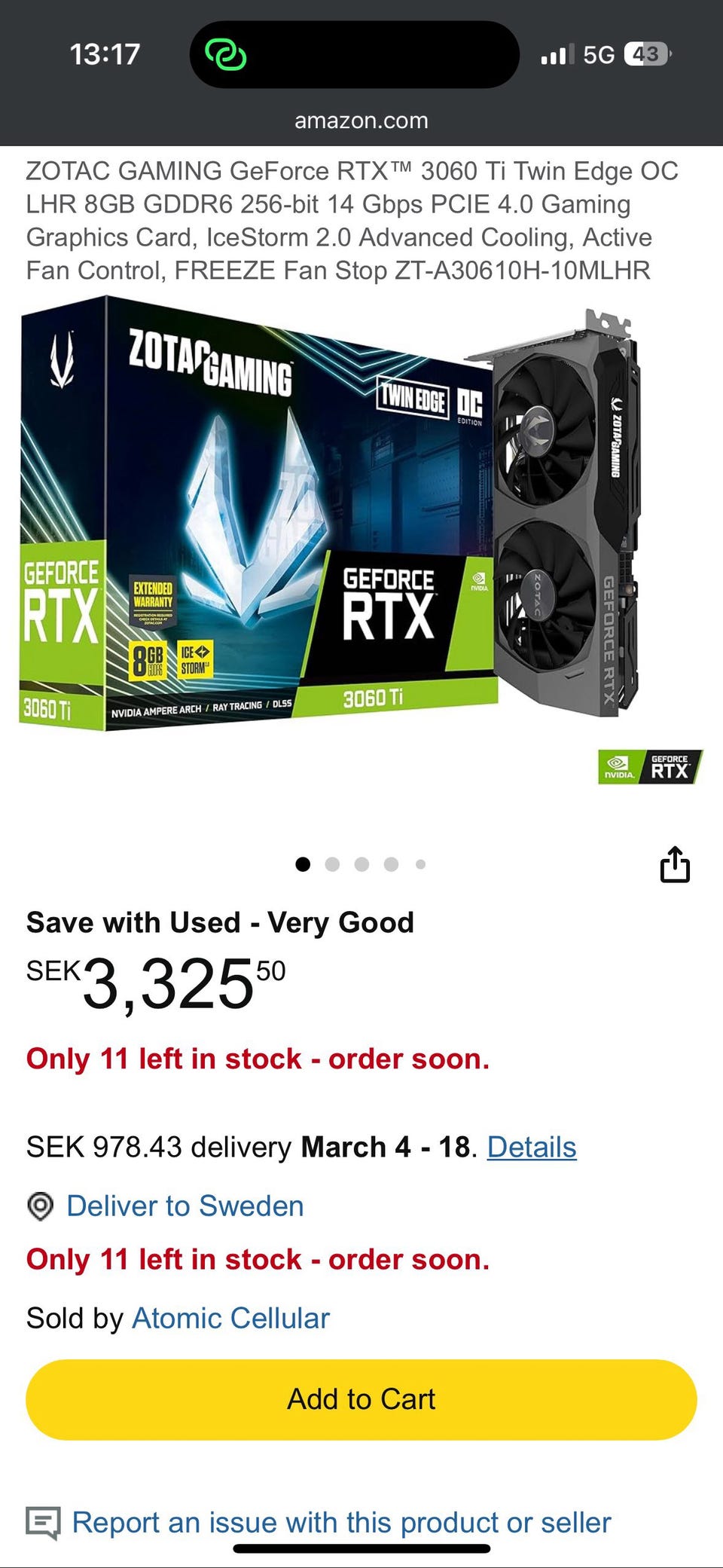Open Report an issue with this product link
The image size is (723, 1568).
point(341,1522)
